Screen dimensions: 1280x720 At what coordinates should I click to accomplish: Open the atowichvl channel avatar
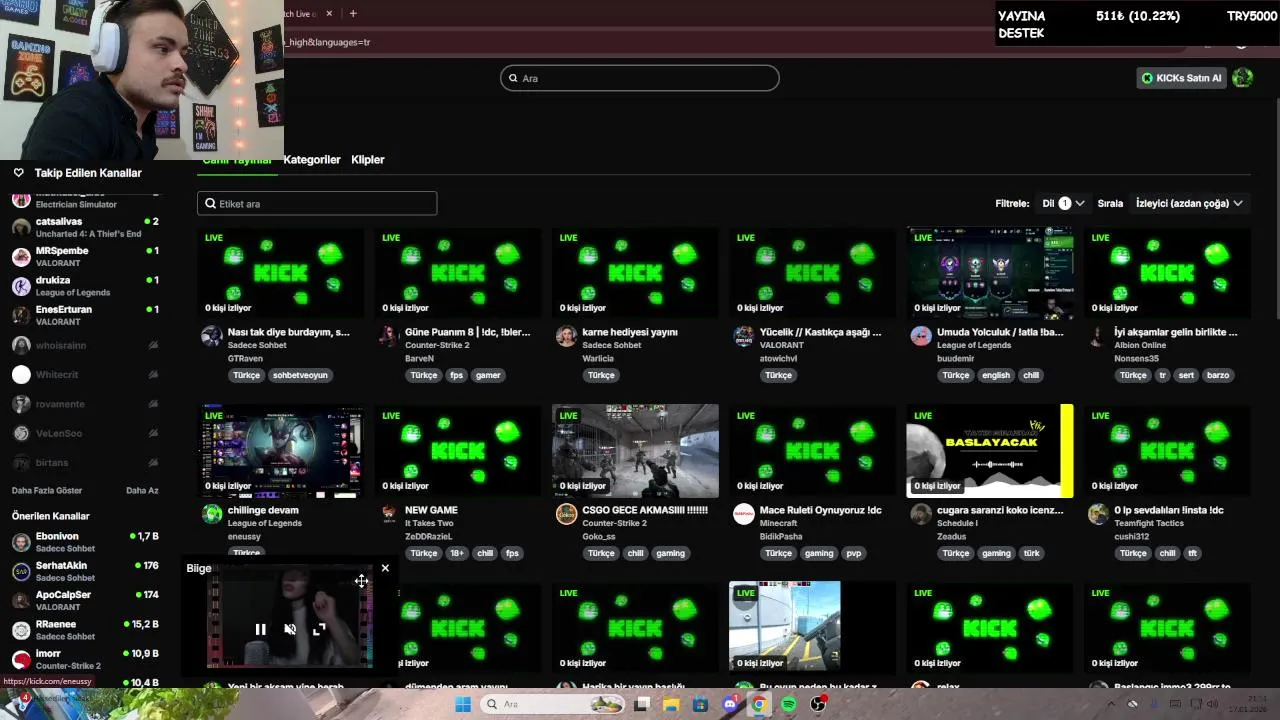[x=743, y=336]
